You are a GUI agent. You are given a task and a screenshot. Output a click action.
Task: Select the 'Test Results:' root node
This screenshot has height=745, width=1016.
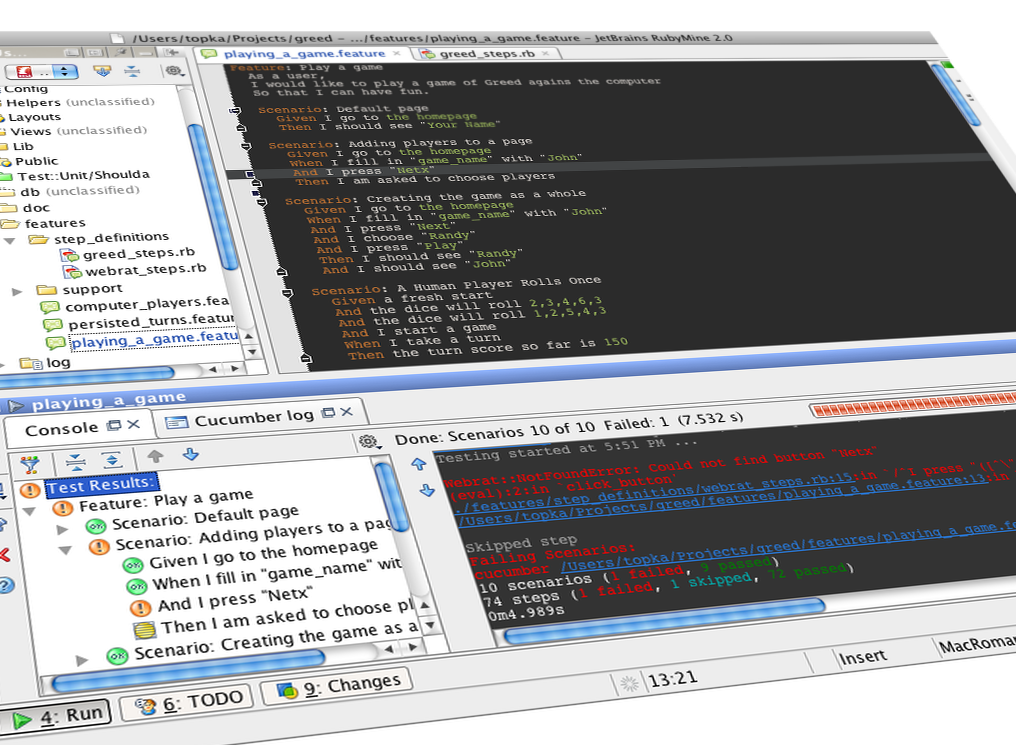tap(101, 485)
